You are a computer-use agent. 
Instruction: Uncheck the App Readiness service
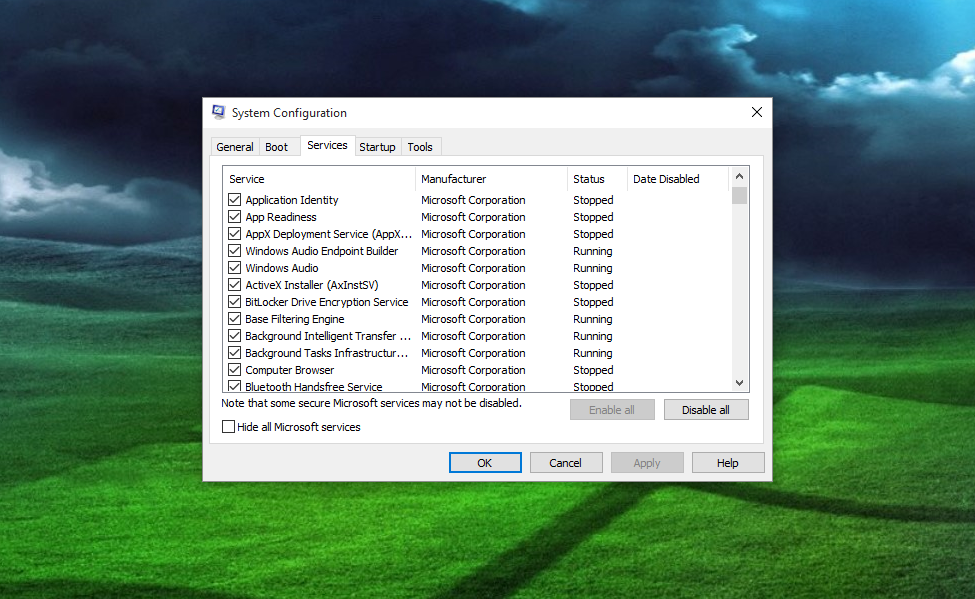pyautogui.click(x=234, y=216)
